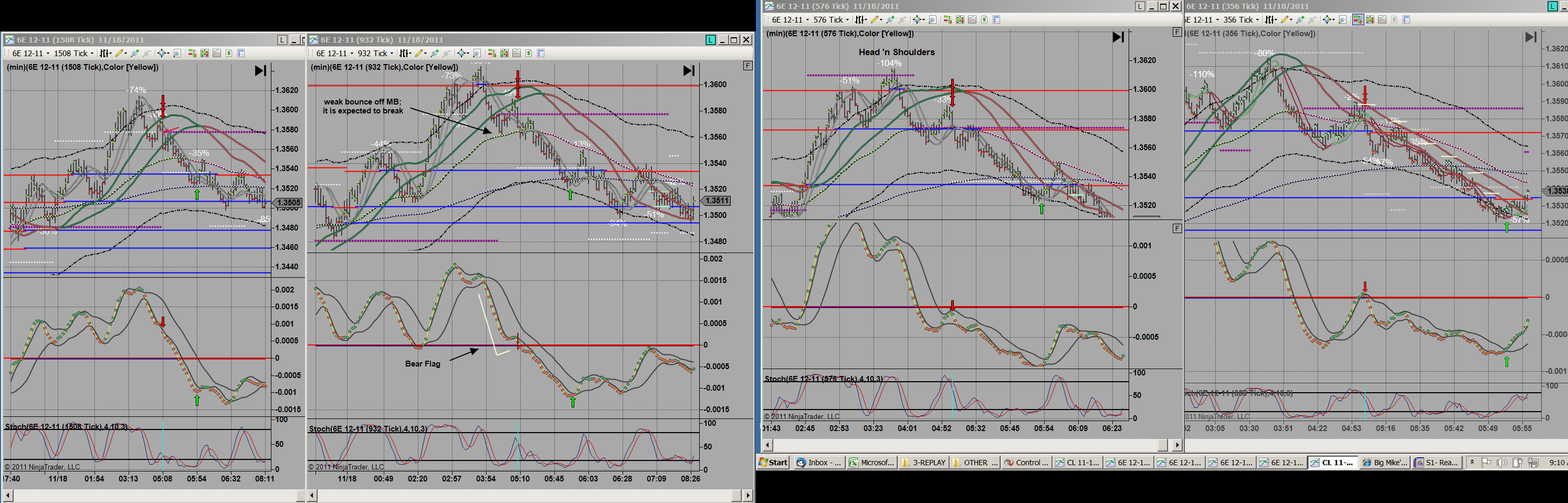
Task: Open the Indicators icon in 356 Tick chart
Action: [1382, 20]
